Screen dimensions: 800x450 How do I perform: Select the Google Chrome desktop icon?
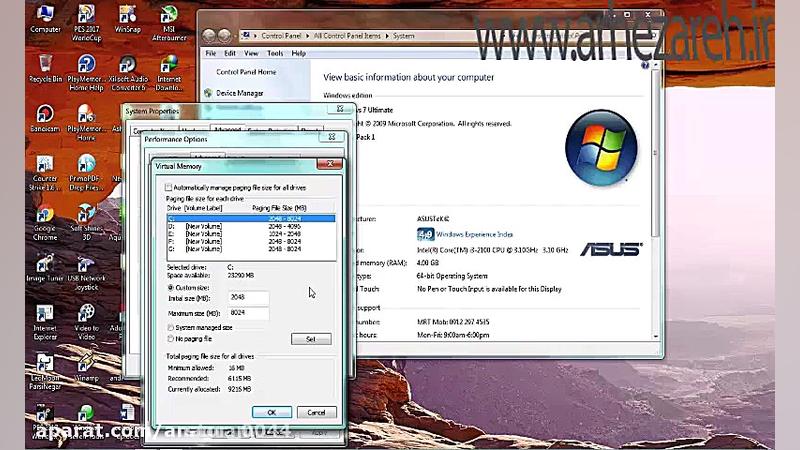pyautogui.click(x=45, y=222)
